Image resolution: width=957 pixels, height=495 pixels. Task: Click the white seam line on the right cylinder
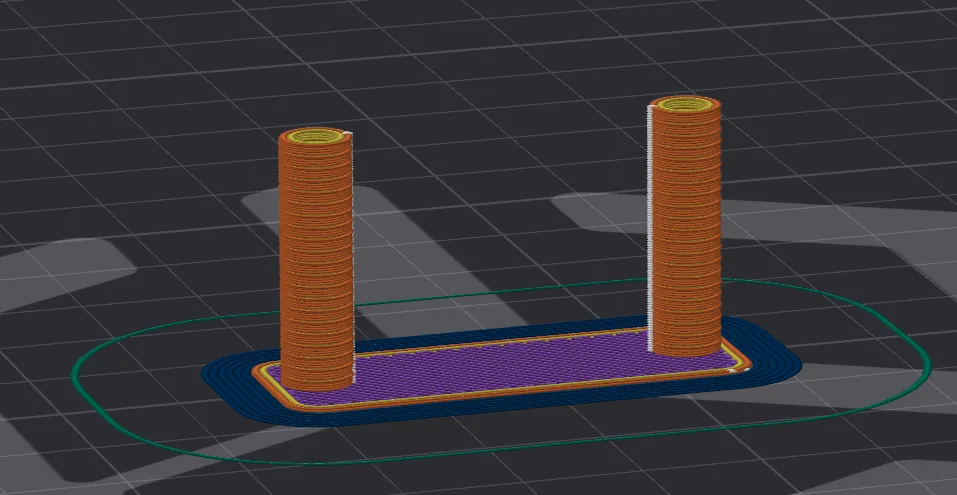point(651,229)
